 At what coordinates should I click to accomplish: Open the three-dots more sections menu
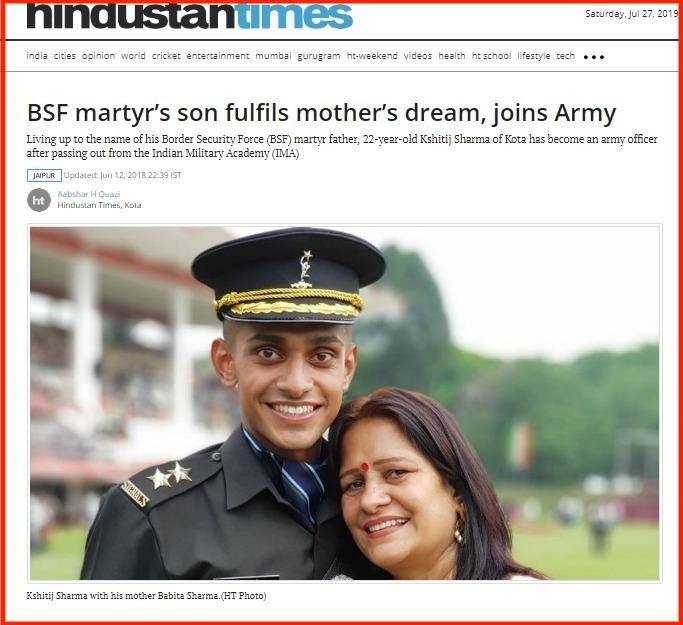coord(594,57)
